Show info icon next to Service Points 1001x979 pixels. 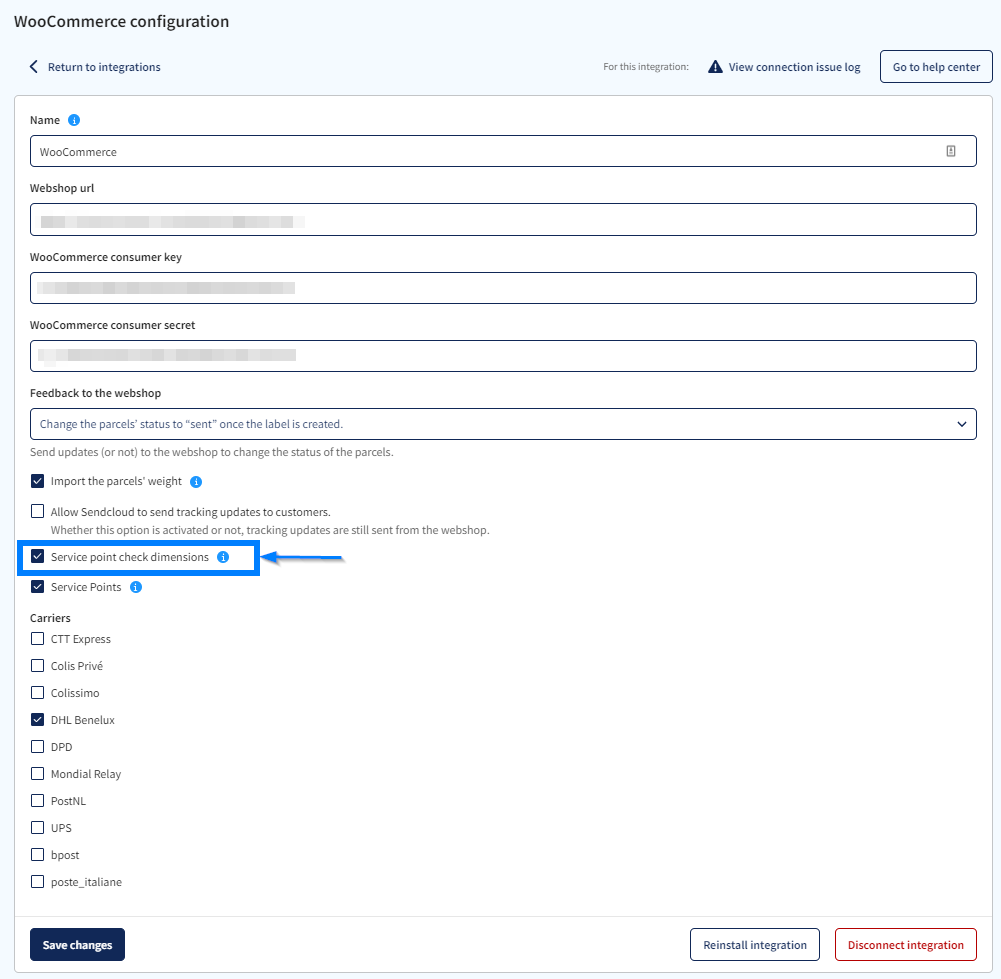(136, 587)
